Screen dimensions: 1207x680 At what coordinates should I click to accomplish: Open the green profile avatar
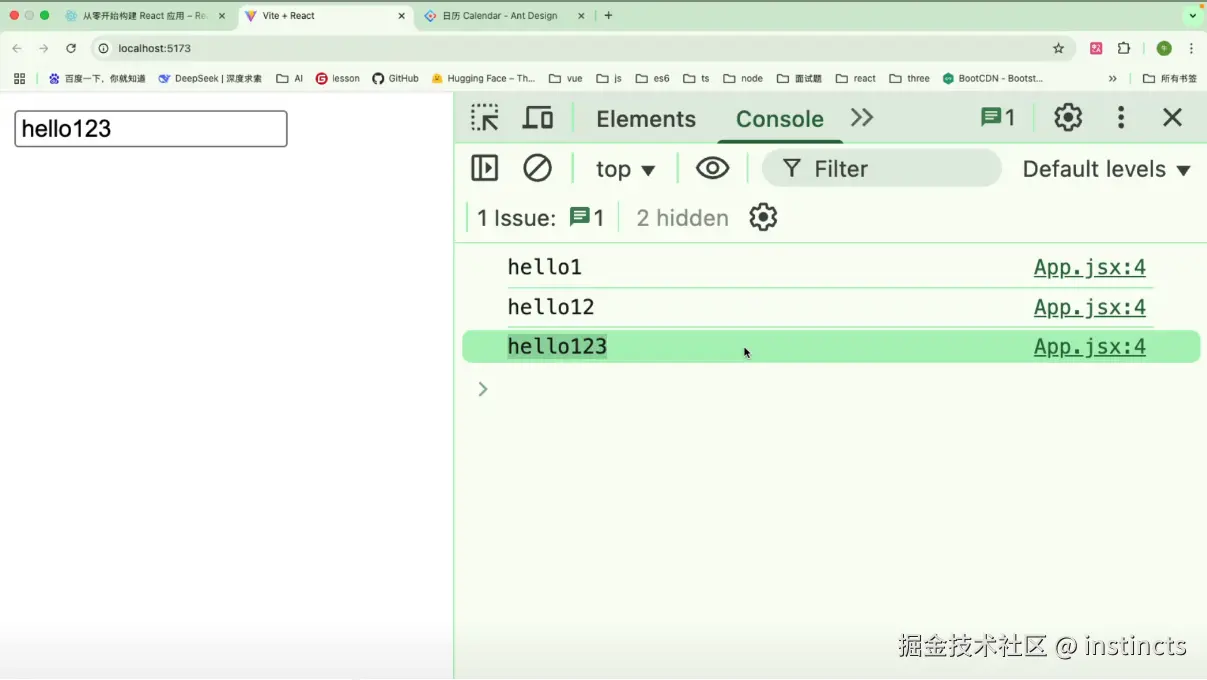[1164, 48]
